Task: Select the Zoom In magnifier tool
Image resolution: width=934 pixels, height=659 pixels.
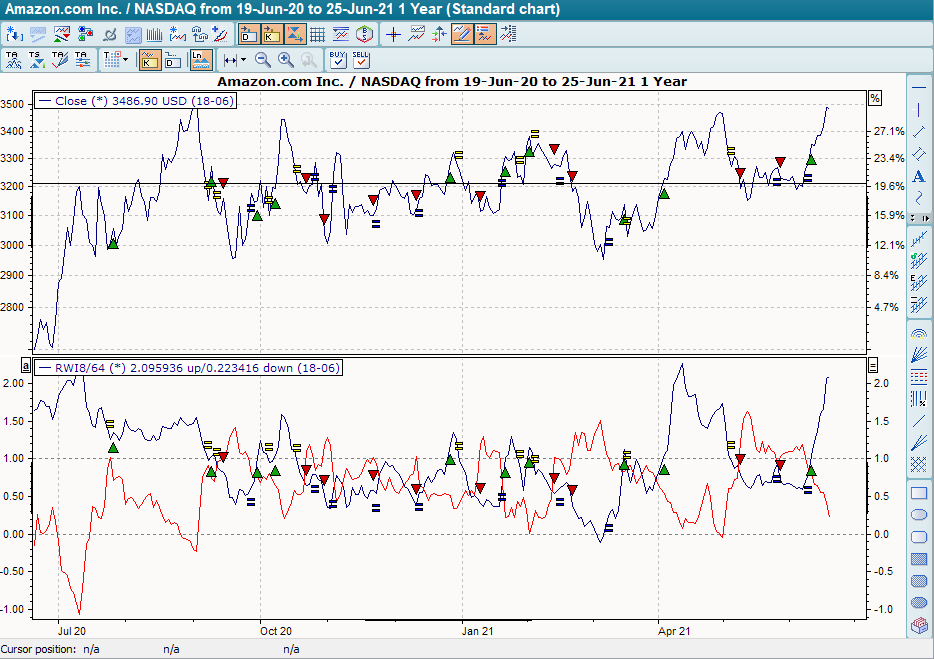Action: (283, 60)
